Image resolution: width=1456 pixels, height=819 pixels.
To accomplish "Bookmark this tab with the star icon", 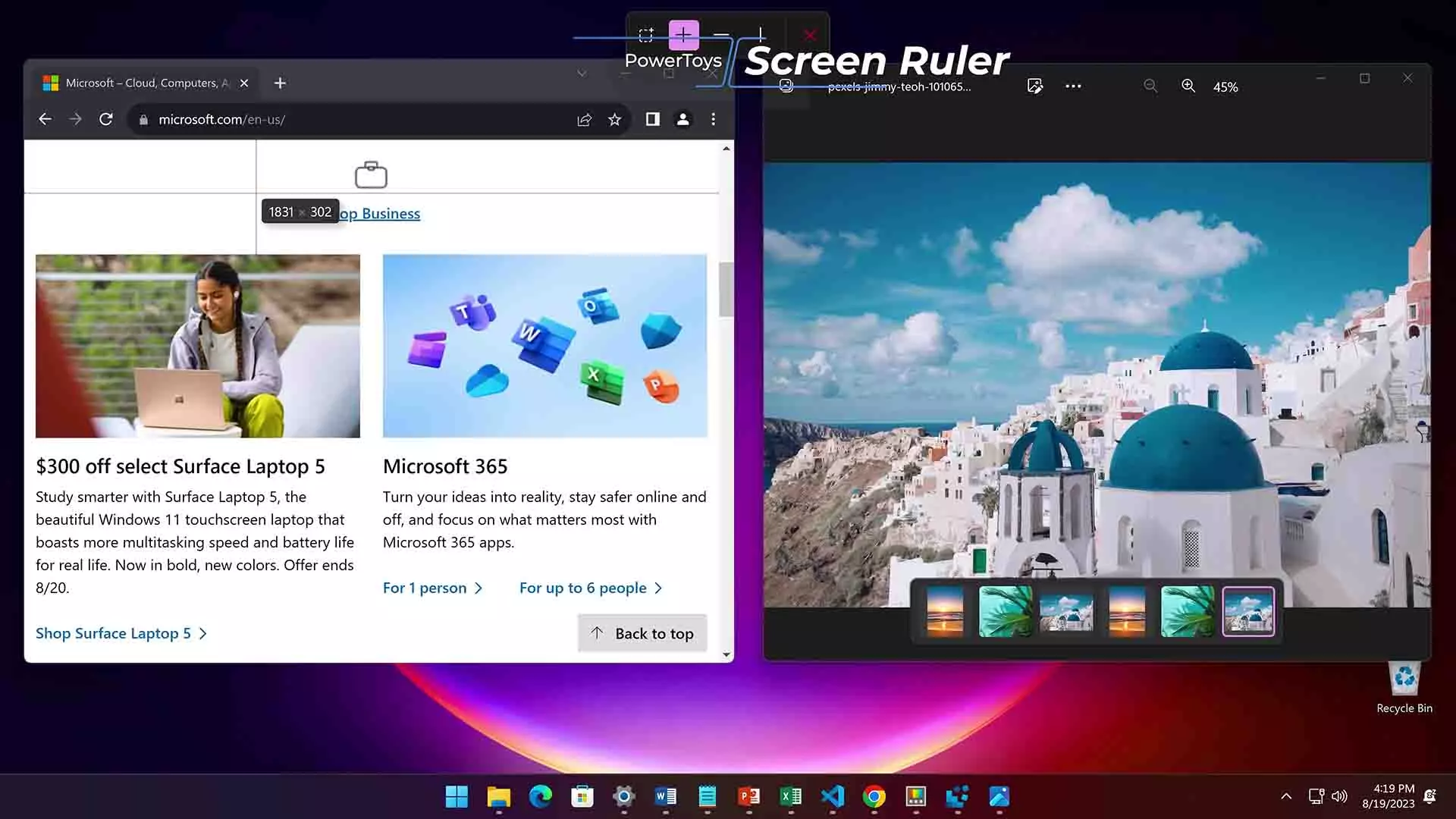I will click(615, 120).
